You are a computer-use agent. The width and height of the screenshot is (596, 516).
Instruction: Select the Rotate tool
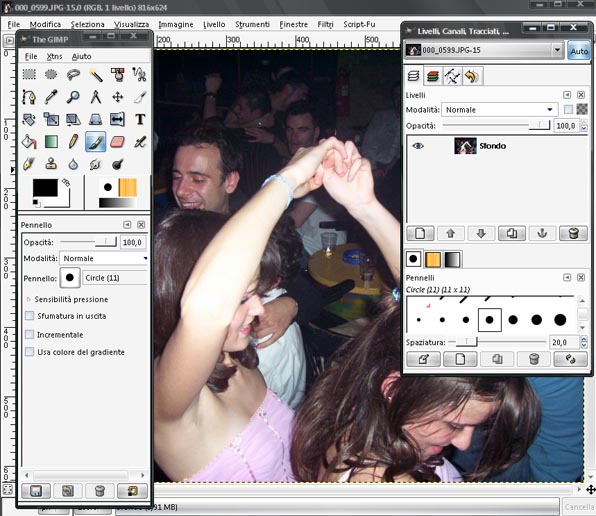pyautogui.click(x=29, y=119)
